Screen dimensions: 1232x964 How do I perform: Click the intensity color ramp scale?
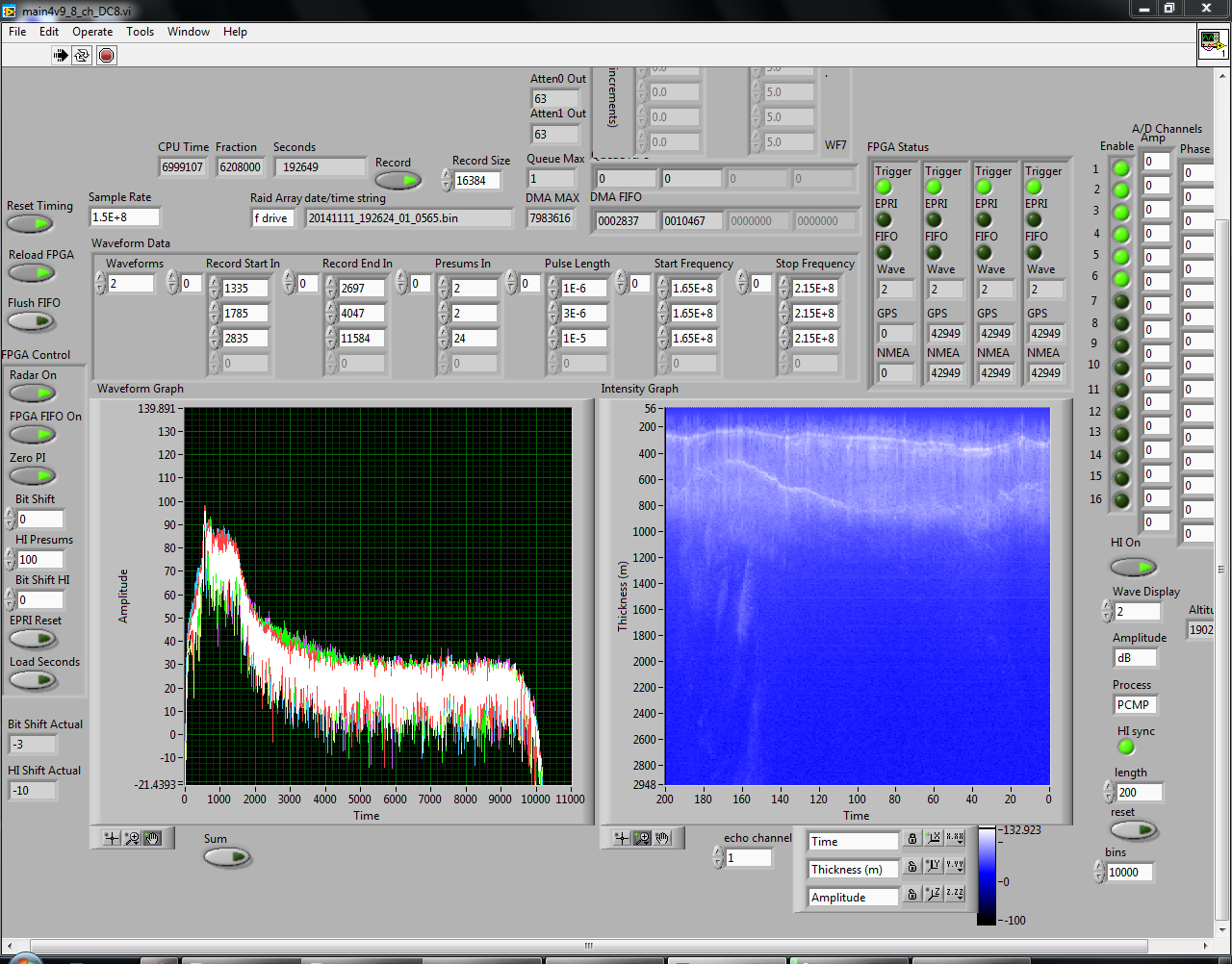[987, 875]
